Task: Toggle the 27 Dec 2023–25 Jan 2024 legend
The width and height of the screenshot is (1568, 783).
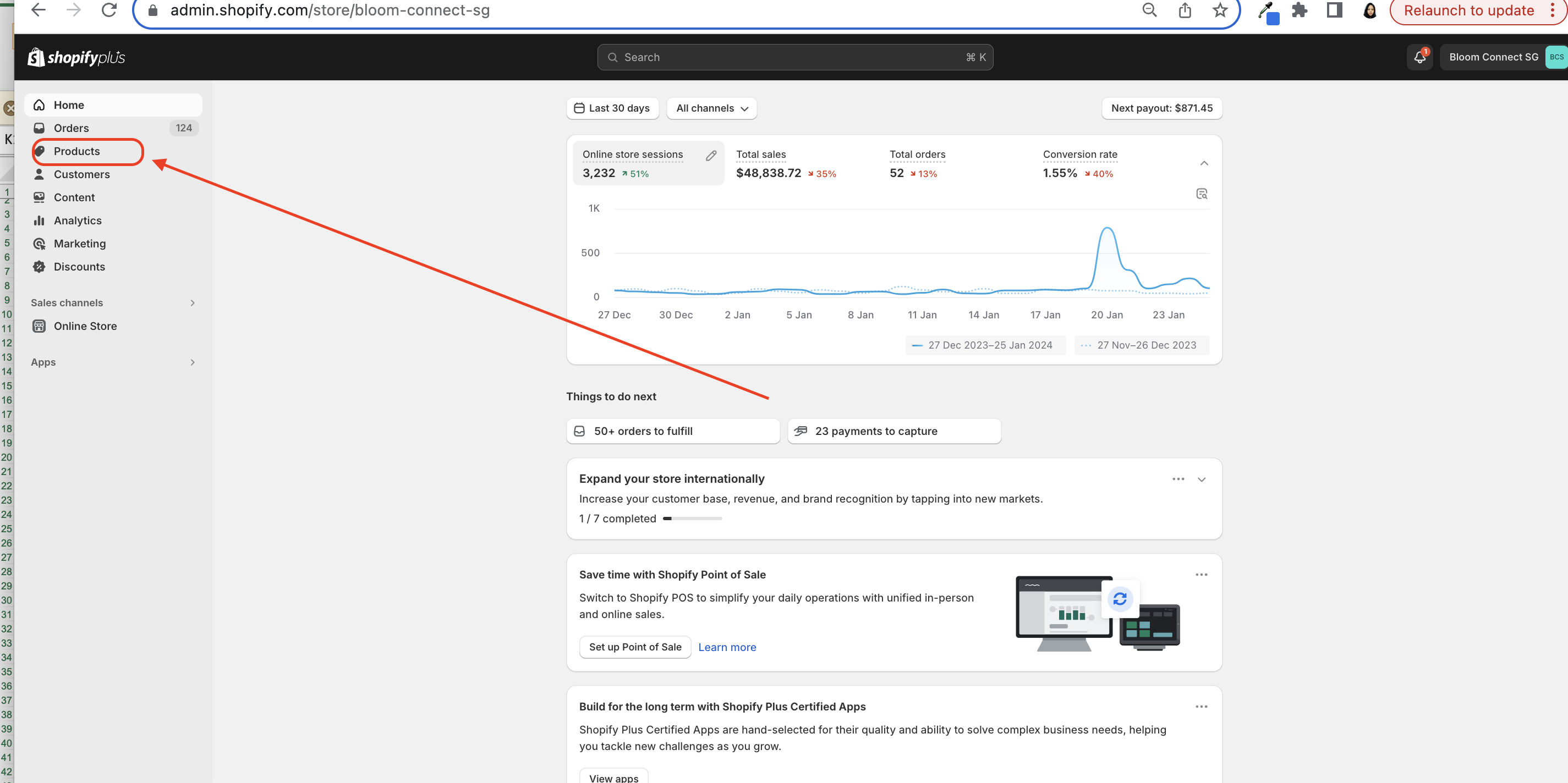Action: 985,345
